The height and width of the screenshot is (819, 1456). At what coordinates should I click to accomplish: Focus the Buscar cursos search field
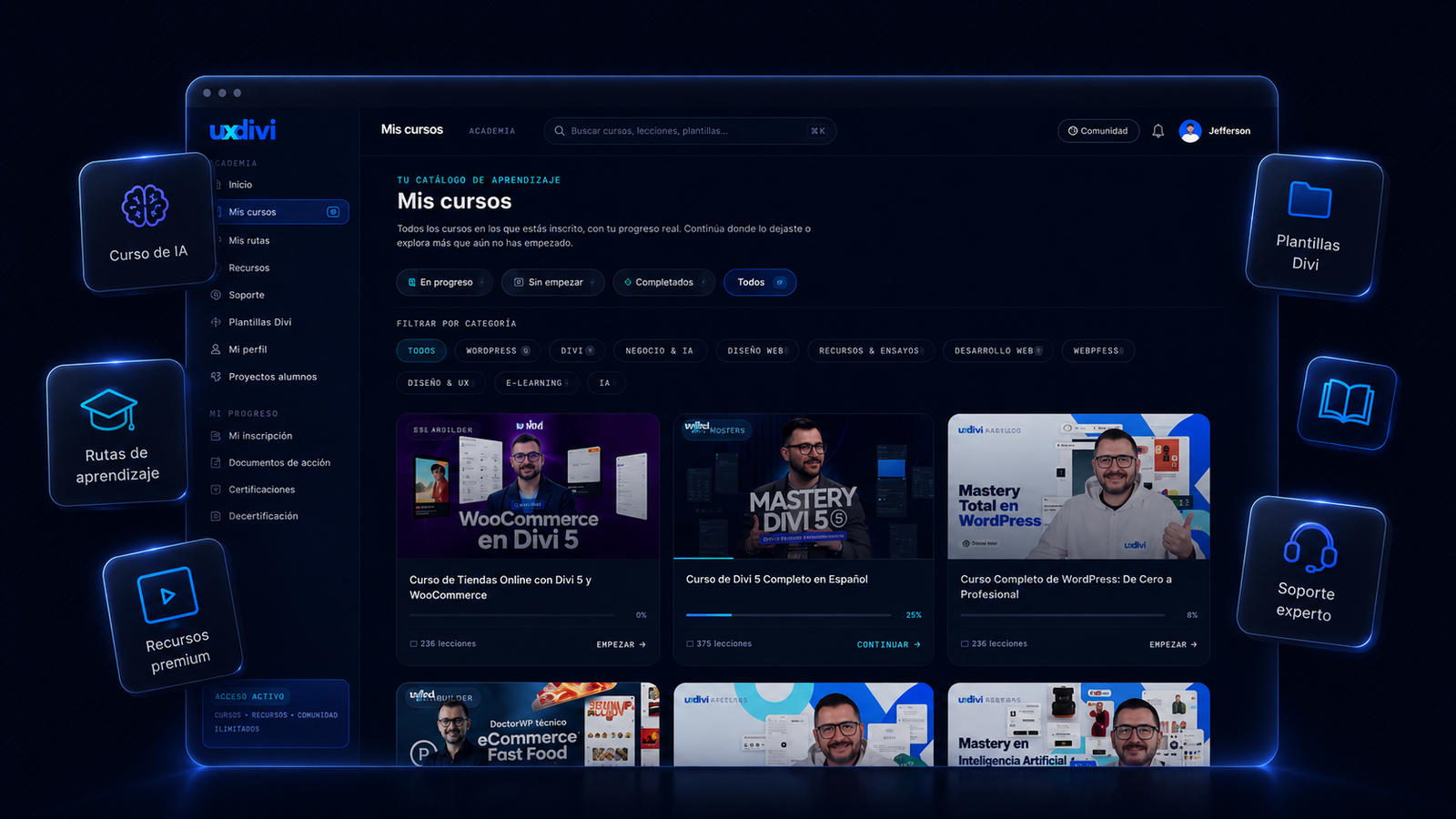pyautogui.click(x=690, y=131)
